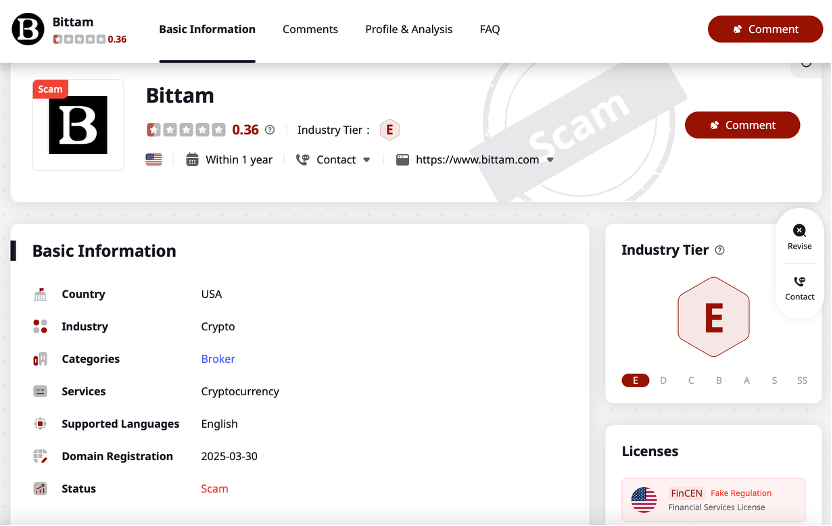The width and height of the screenshot is (832, 526).
Task: Expand the website URL dropdown arrow
Action: pos(550,160)
